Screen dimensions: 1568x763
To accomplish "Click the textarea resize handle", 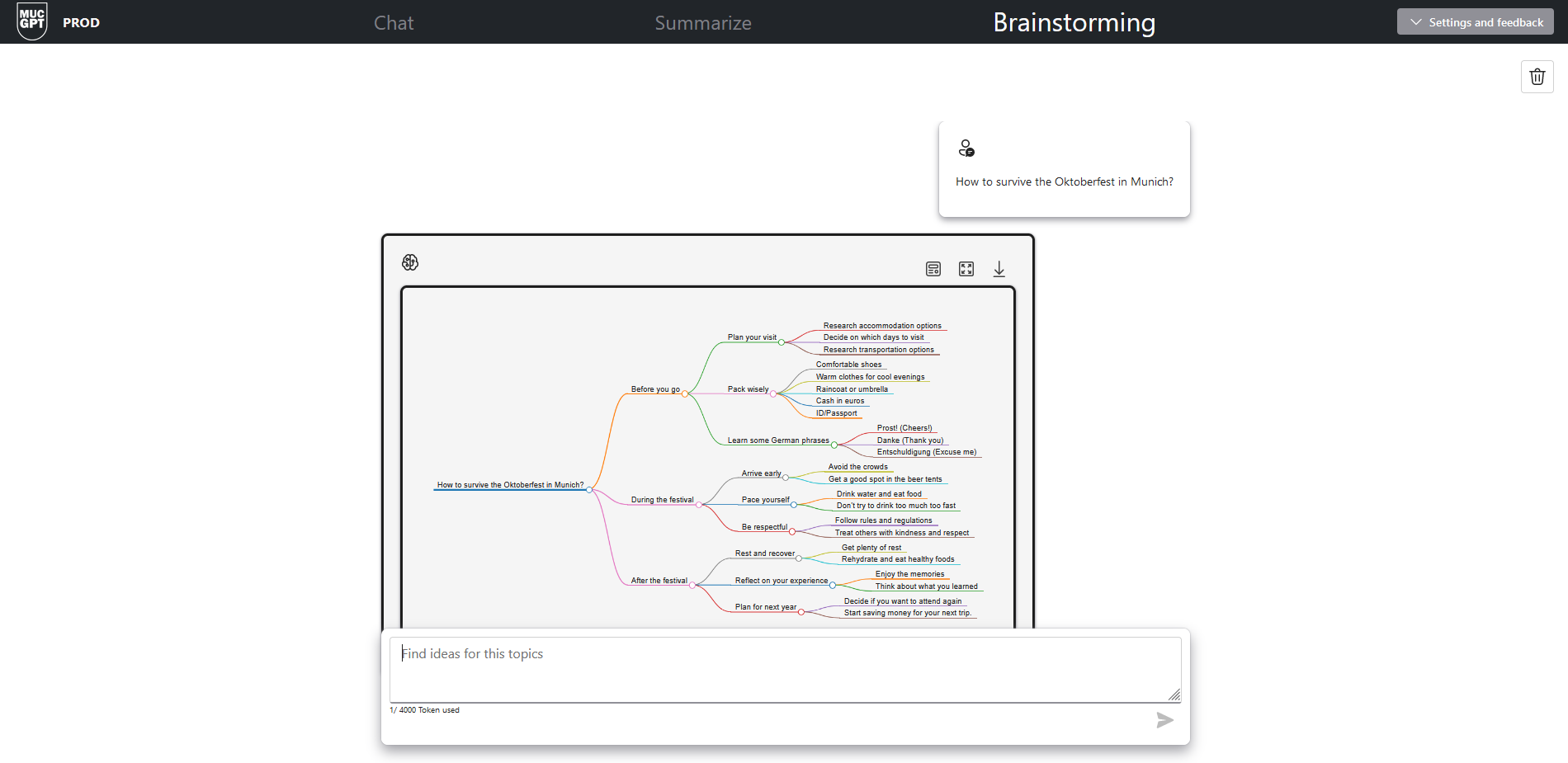I will click(x=1174, y=695).
